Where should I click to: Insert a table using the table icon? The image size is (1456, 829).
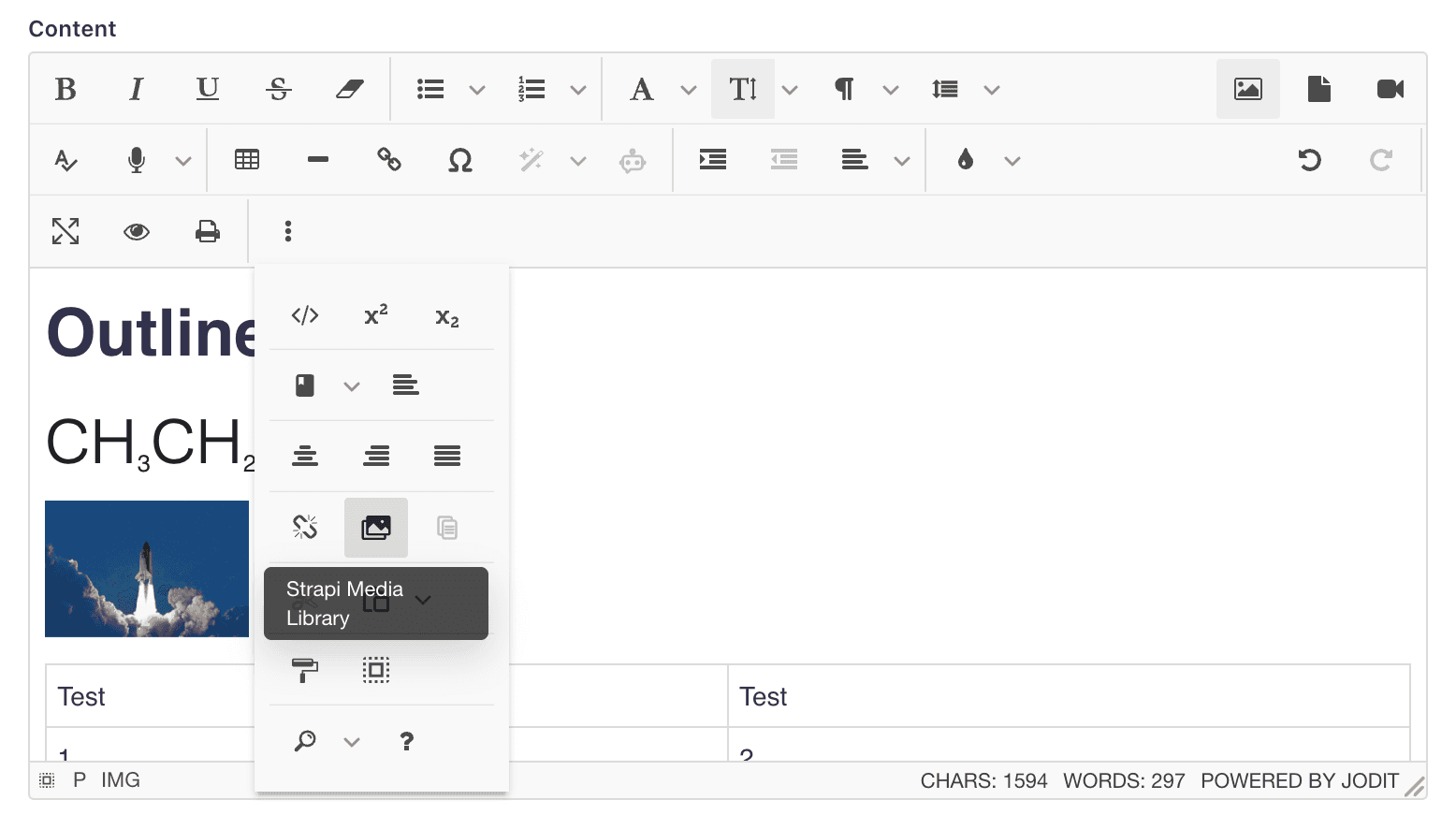pos(247,160)
